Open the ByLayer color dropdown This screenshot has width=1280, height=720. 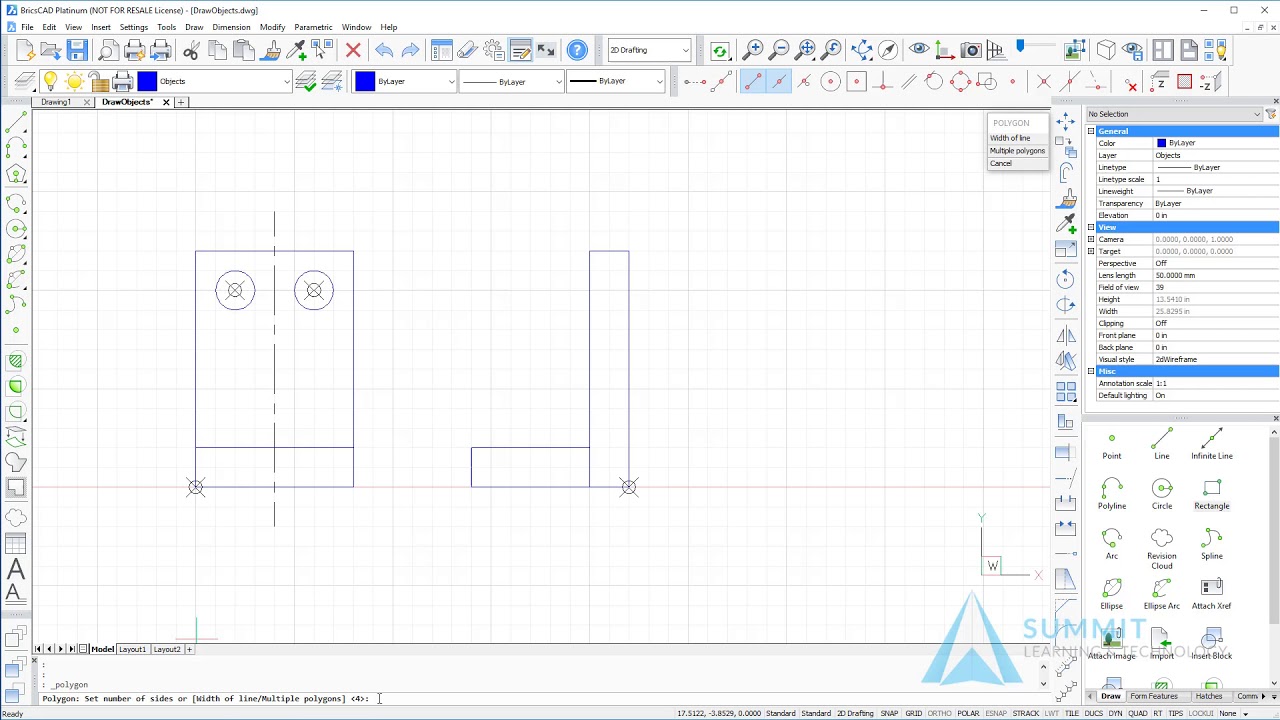[x=406, y=81]
